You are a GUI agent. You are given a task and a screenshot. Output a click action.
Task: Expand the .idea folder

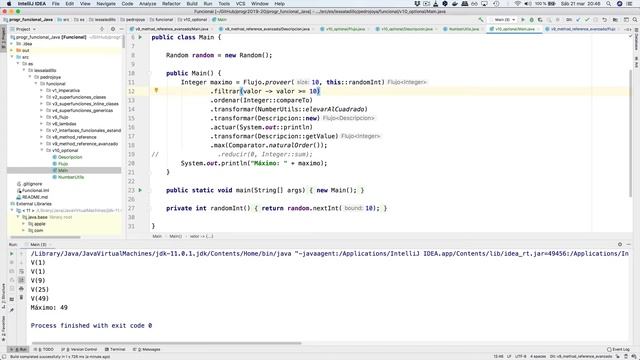pyautogui.click(x=12, y=44)
